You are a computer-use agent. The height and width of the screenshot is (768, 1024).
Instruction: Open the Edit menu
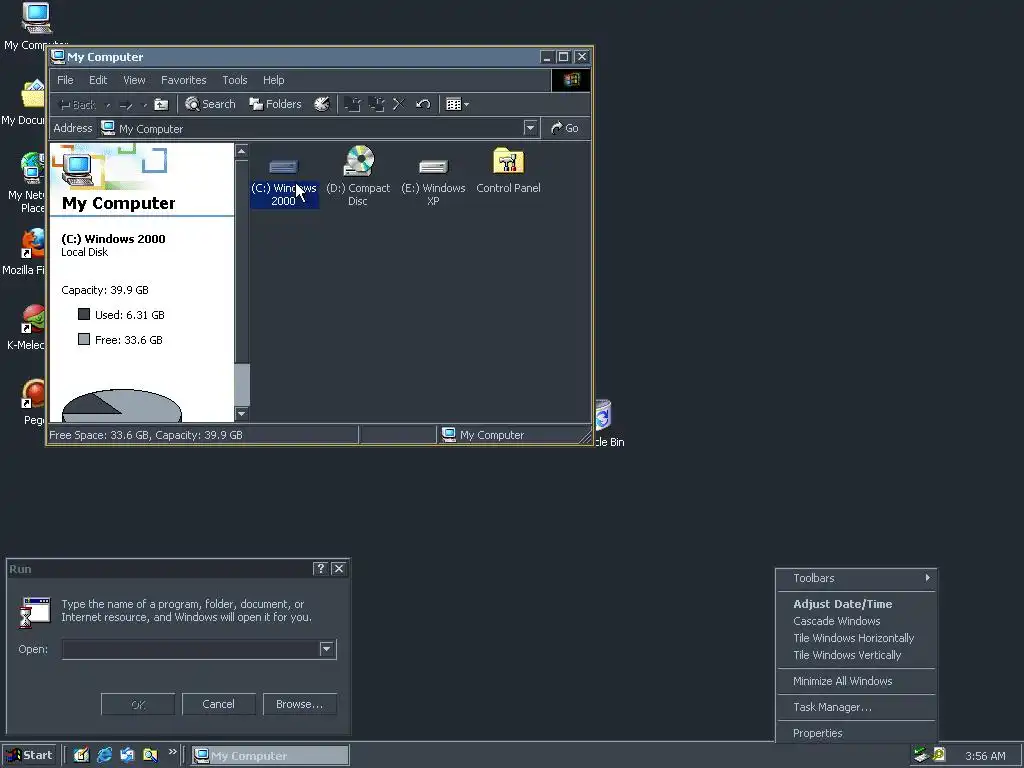tap(98, 80)
